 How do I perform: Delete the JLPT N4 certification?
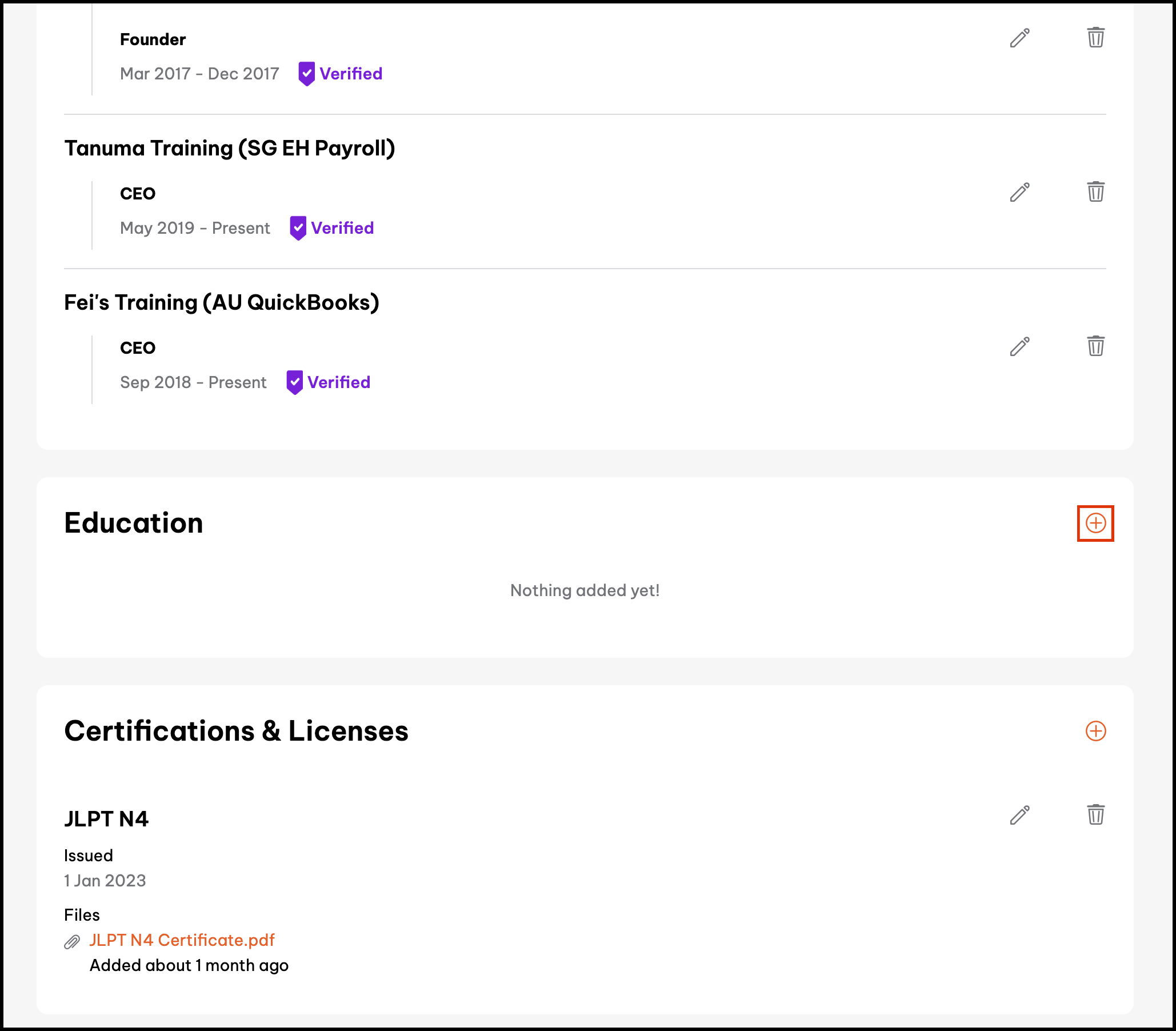point(1095,814)
